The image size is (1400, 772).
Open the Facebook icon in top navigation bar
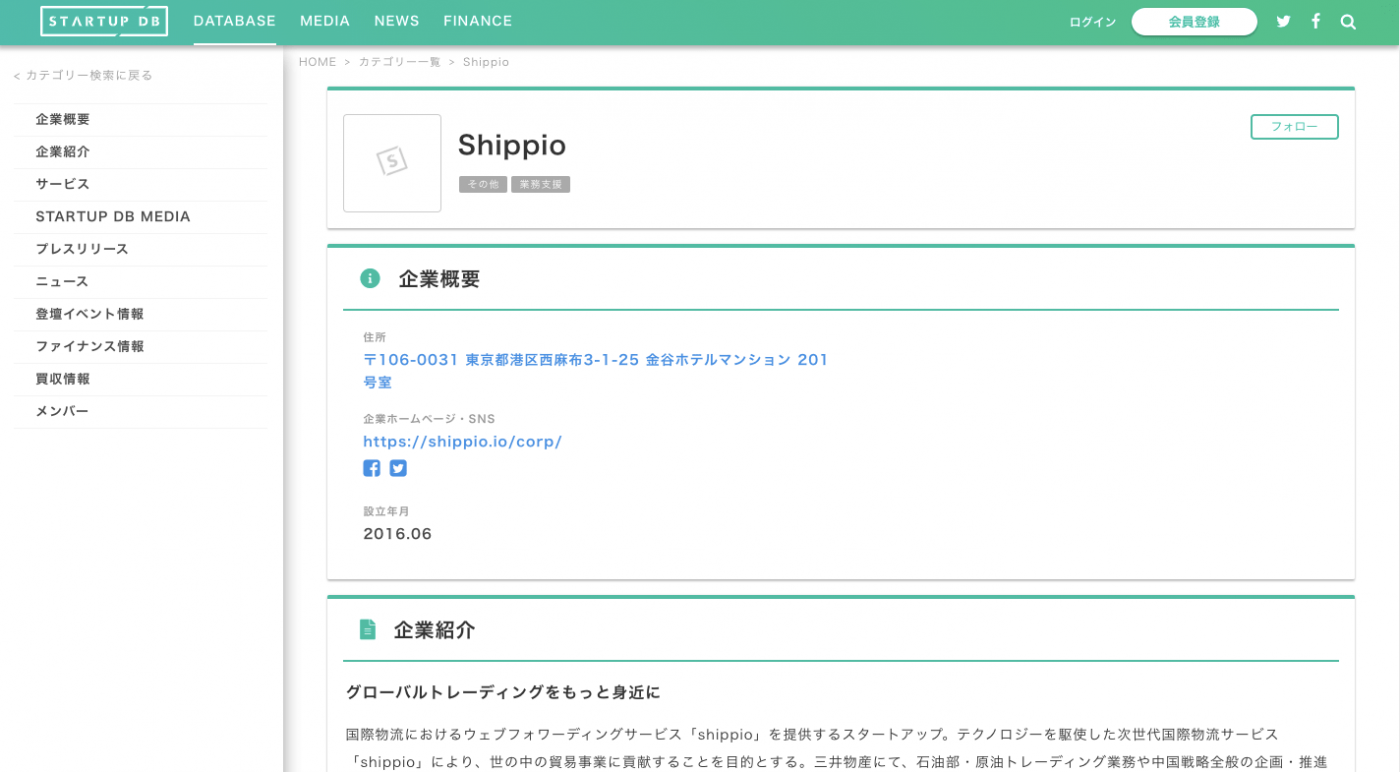[1316, 21]
